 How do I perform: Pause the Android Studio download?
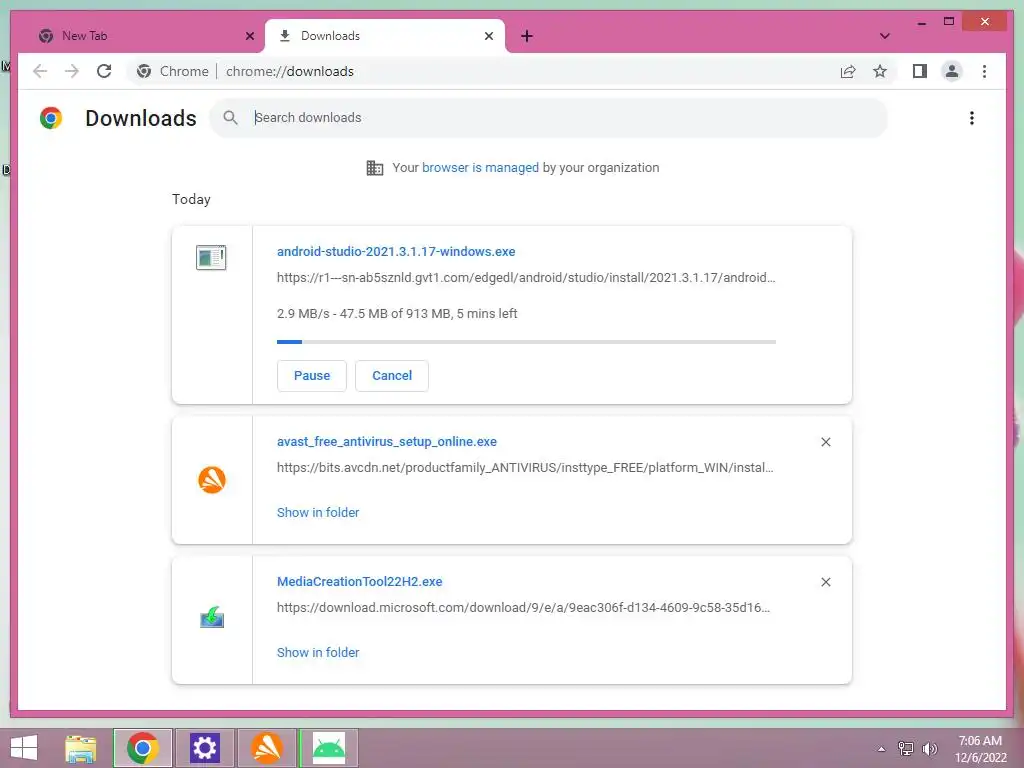pos(312,376)
